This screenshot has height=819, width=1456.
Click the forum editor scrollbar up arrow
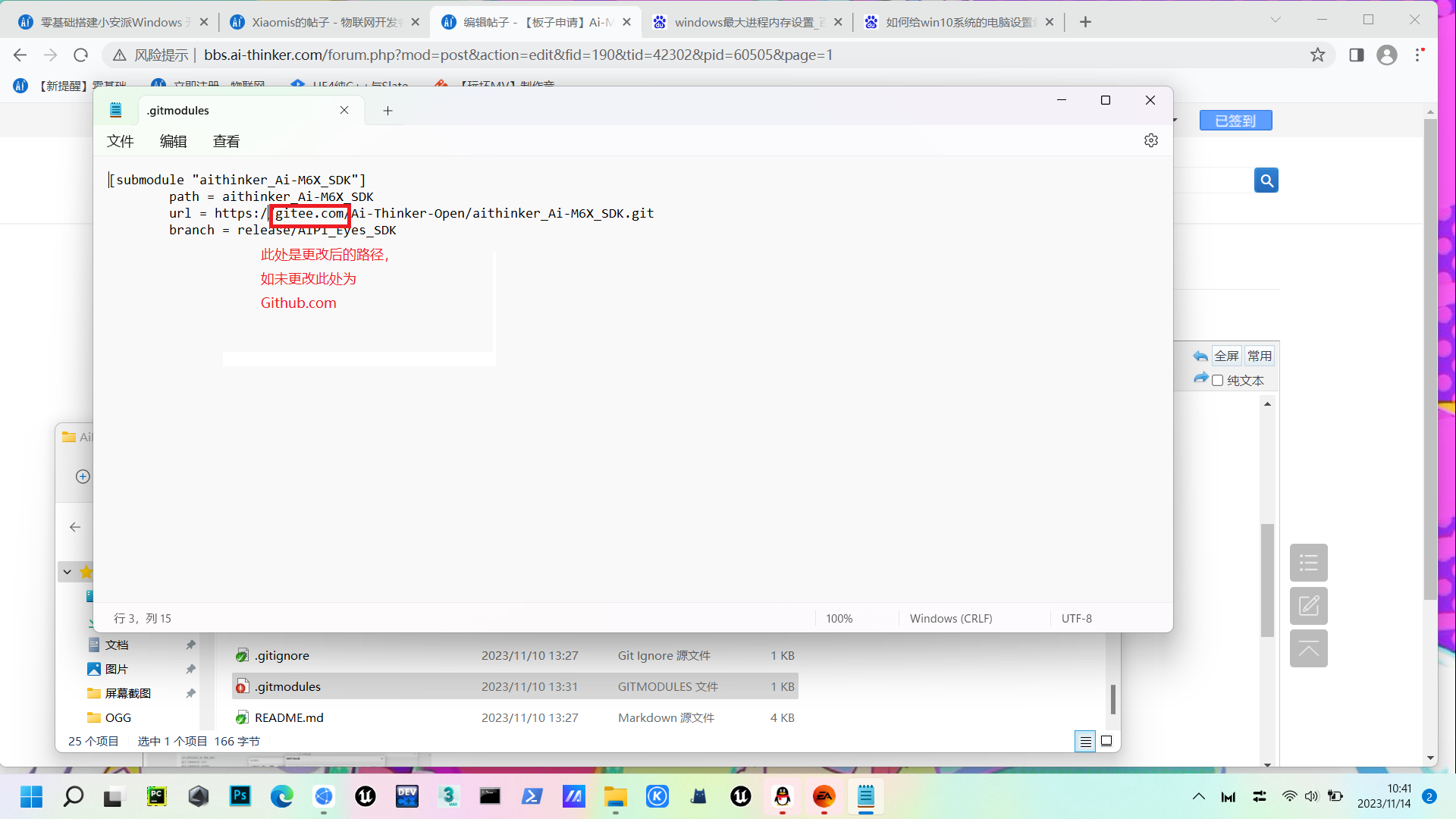coord(1267,404)
